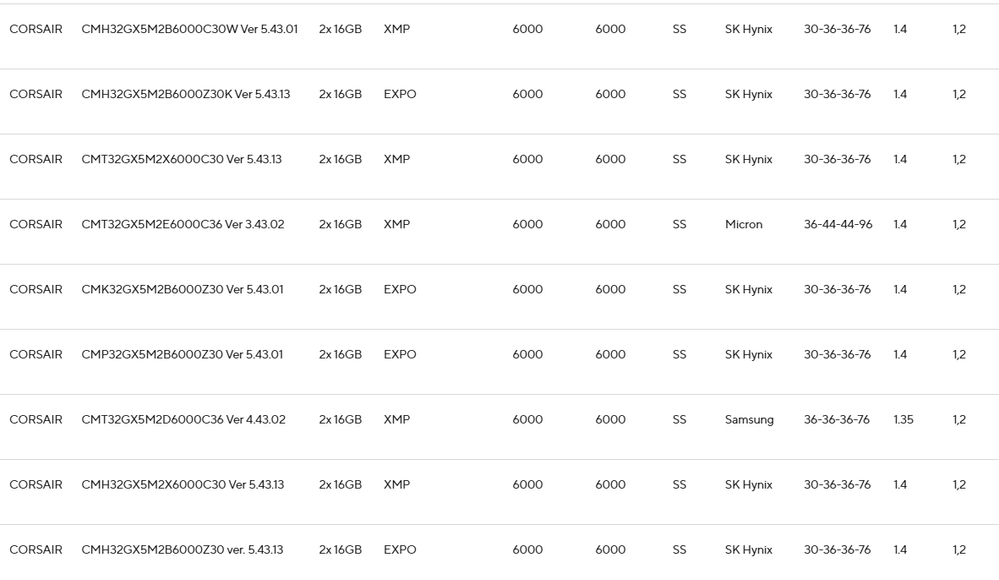
Task: Click XMP in the CMT32GX5M2E6000C36 row
Action: pyautogui.click(x=397, y=224)
